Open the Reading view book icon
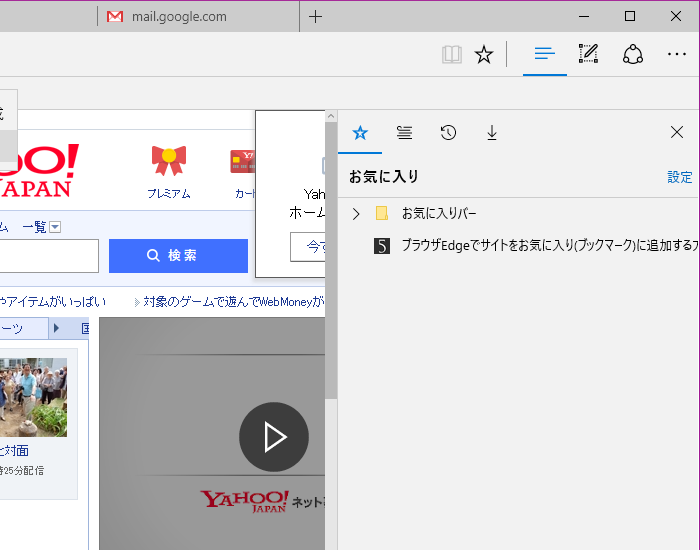This screenshot has height=550, width=700. click(x=452, y=55)
